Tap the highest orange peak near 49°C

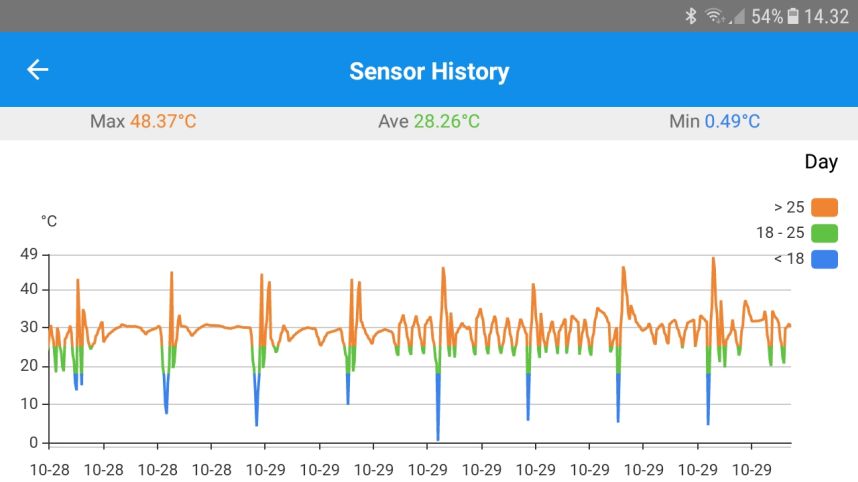click(713, 259)
